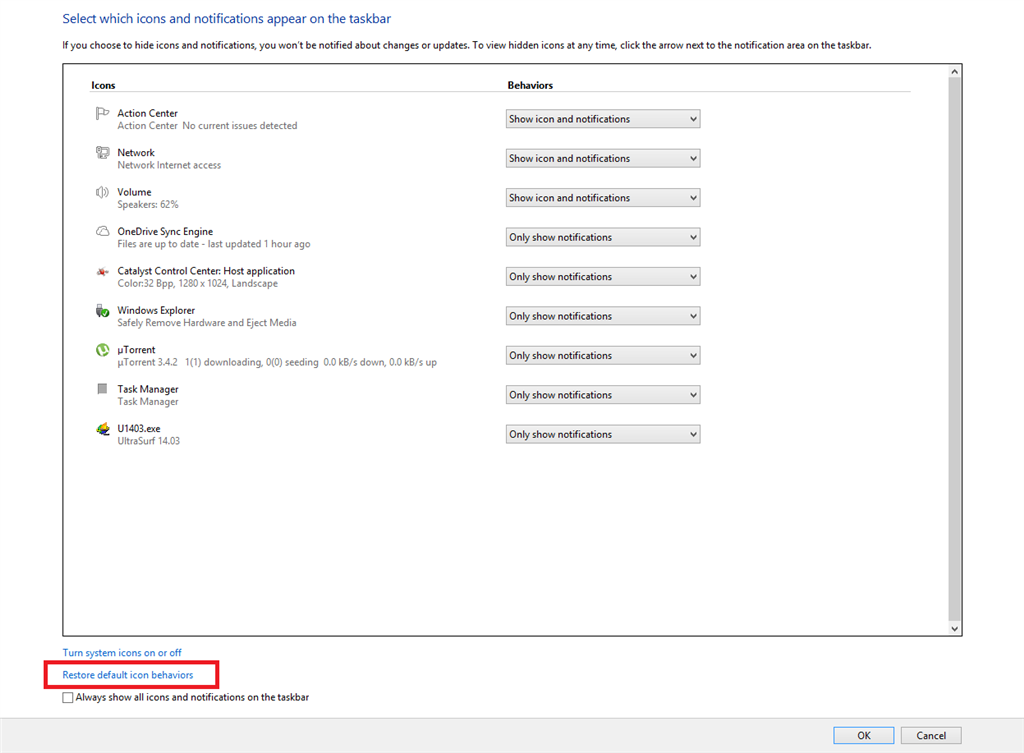Open Volume behavior dropdown
The width and height of the screenshot is (1024, 753).
[603, 198]
